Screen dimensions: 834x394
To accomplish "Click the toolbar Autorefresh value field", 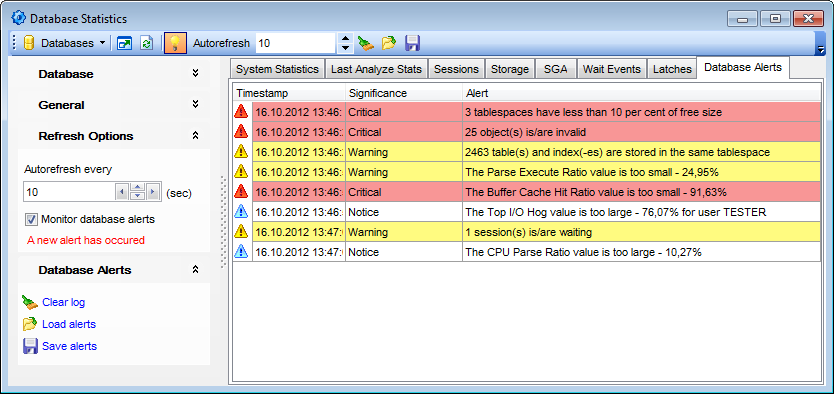I will [296, 43].
